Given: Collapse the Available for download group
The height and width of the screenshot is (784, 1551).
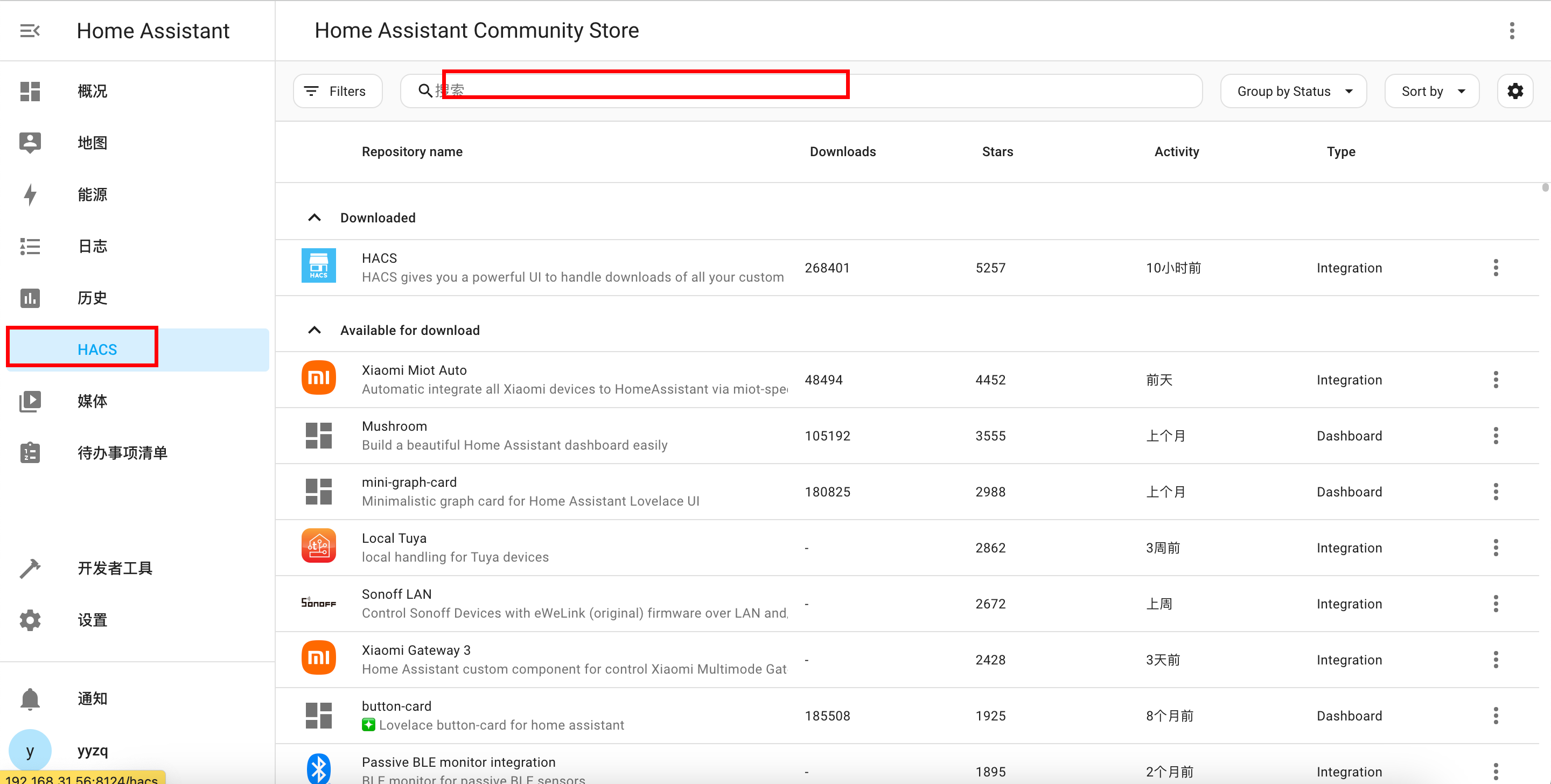Looking at the screenshot, I should click(x=315, y=330).
